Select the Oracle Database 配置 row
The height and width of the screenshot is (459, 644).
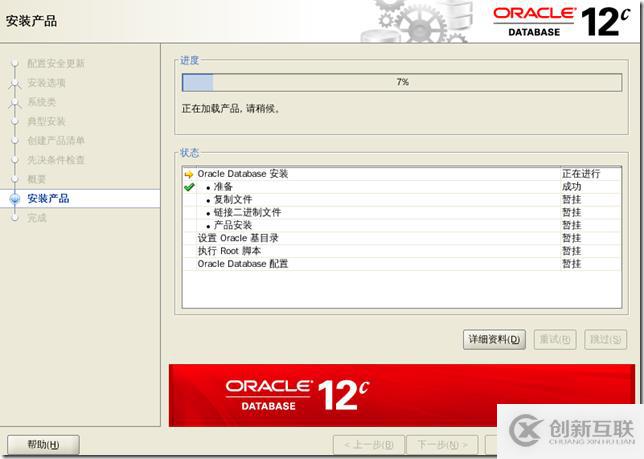click(402, 264)
